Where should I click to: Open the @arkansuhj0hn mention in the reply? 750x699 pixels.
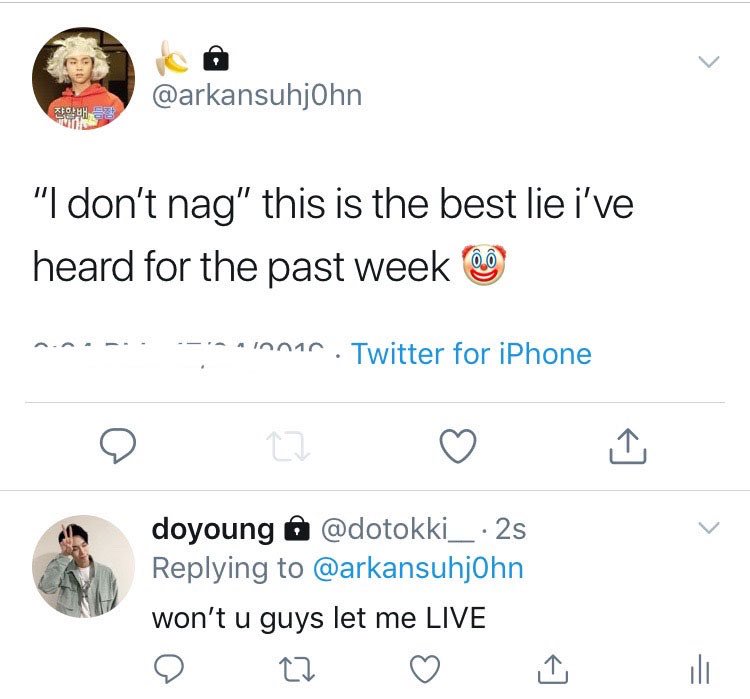[418, 568]
